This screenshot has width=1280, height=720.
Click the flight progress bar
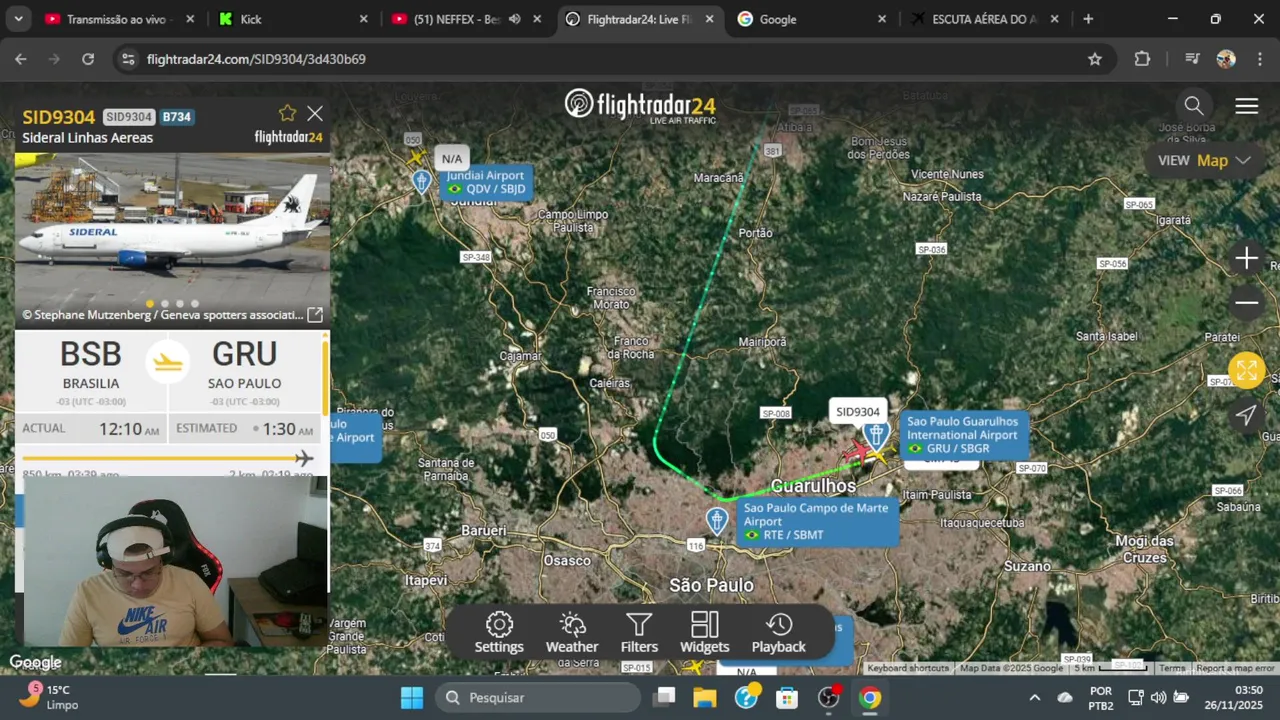tap(167, 458)
